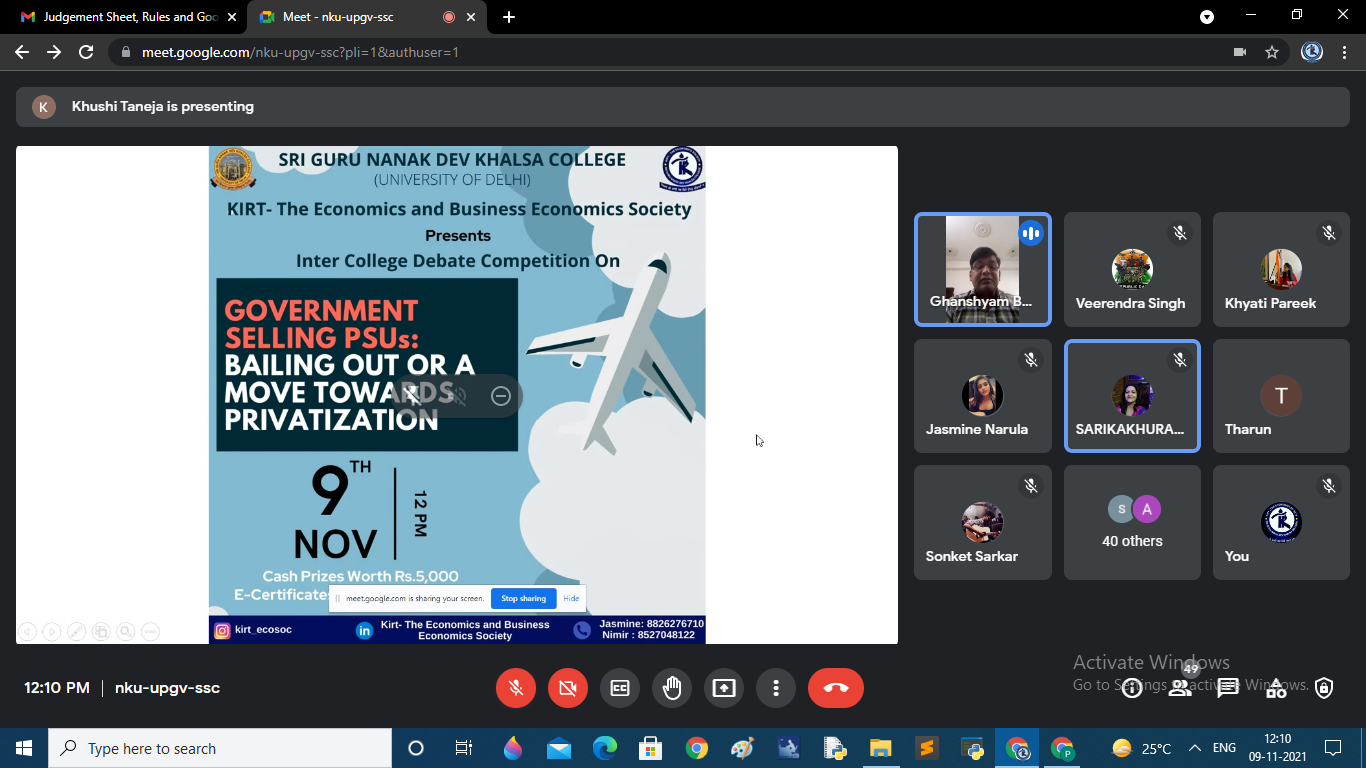1366x768 pixels.
Task: Click Stop sharing in the sharing banner
Action: coord(523,598)
